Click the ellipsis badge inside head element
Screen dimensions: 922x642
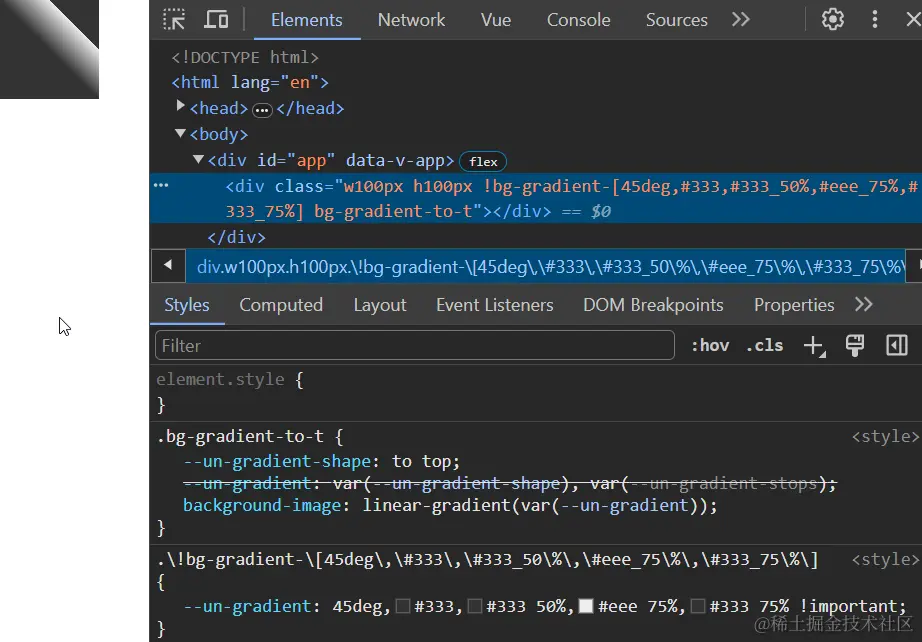[x=262, y=109]
